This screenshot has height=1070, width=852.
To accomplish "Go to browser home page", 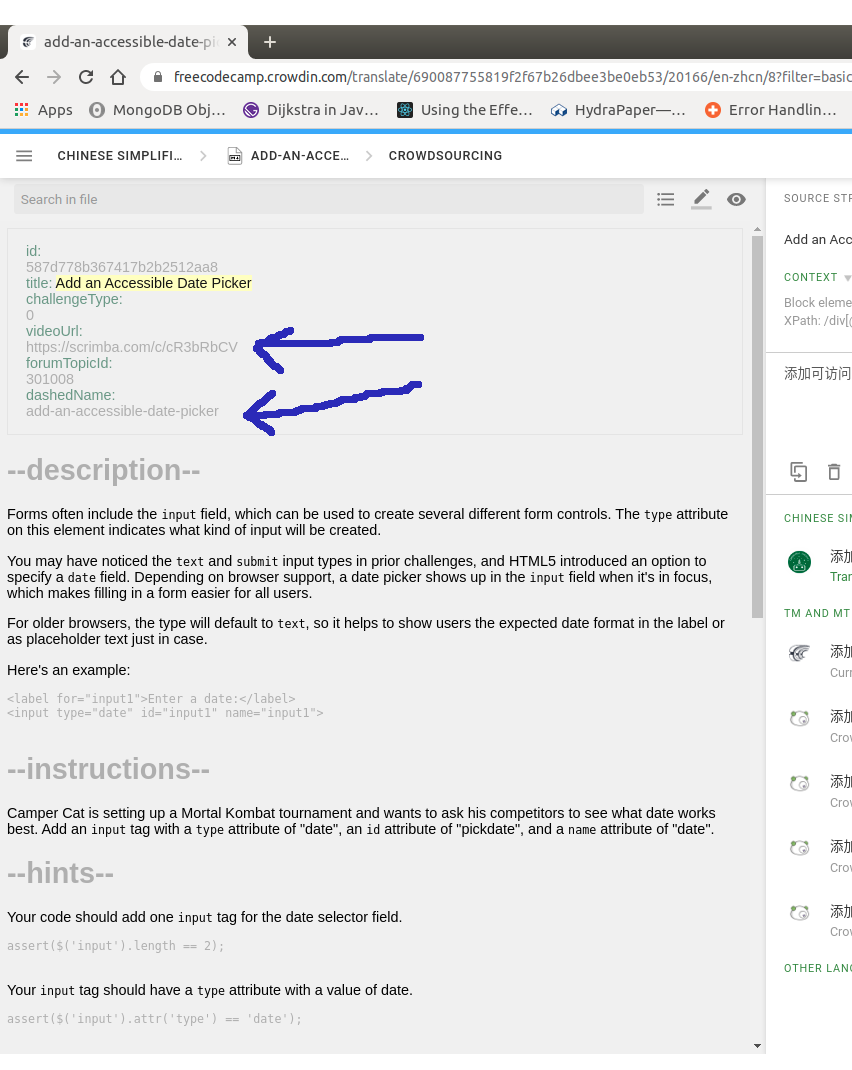I will (x=118, y=77).
